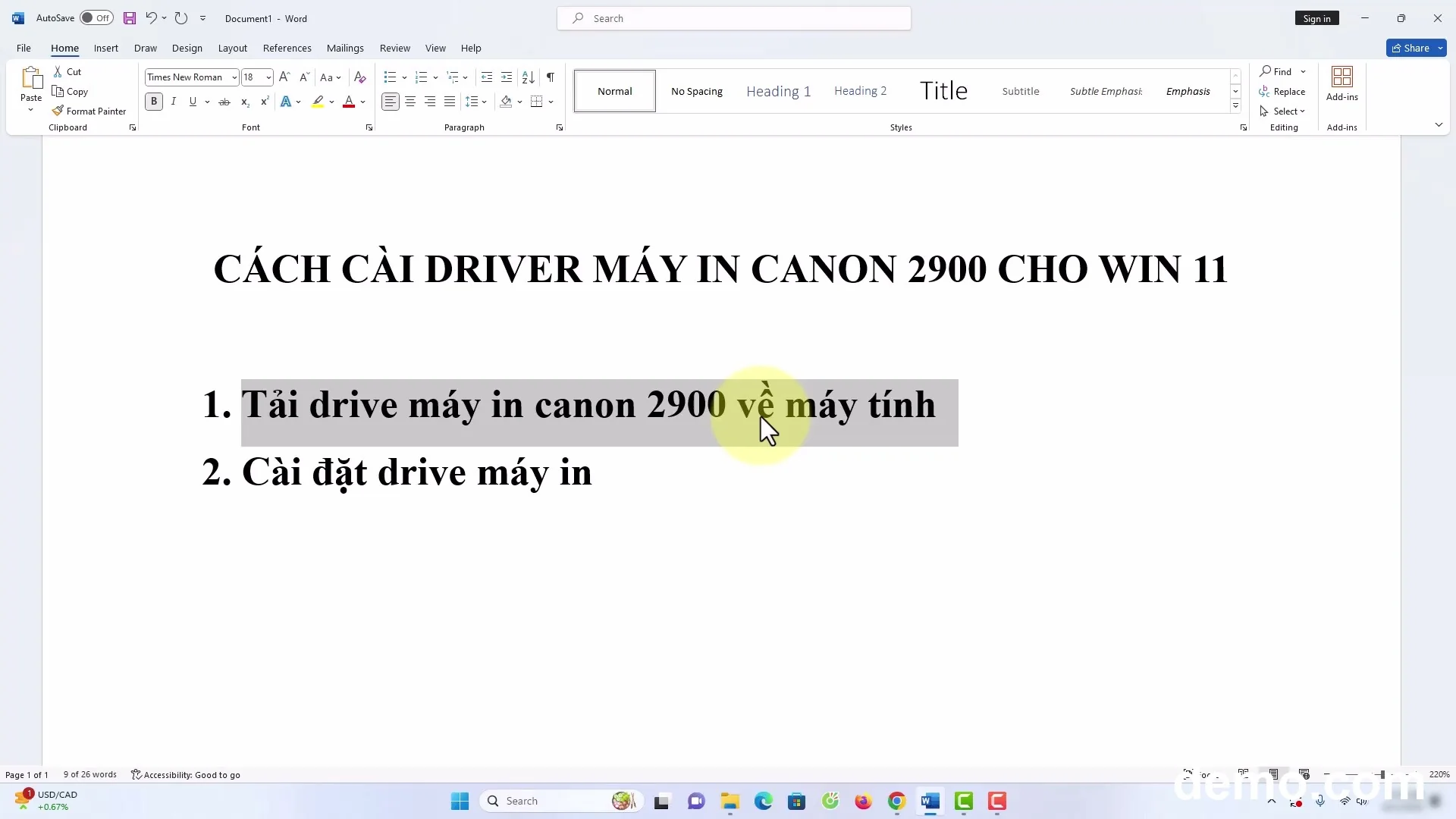The image size is (1456, 819).
Task: Decrease font size with shrink icon
Action: 304,77
